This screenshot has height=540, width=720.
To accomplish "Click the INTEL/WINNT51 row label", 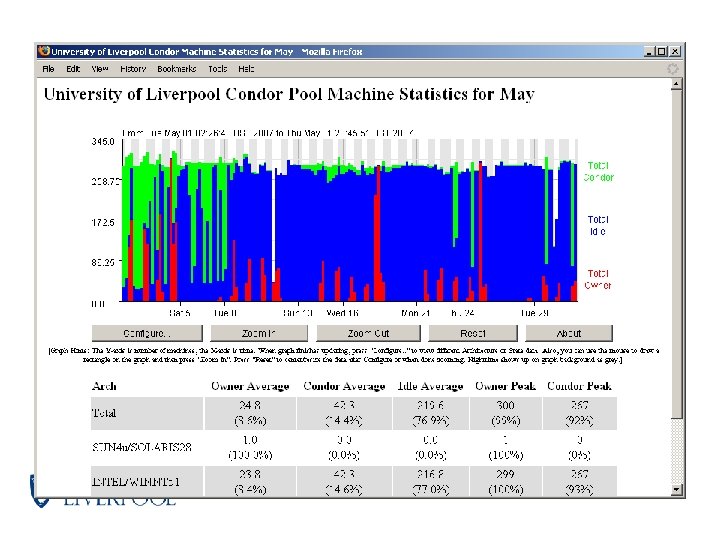I will pos(136,482).
